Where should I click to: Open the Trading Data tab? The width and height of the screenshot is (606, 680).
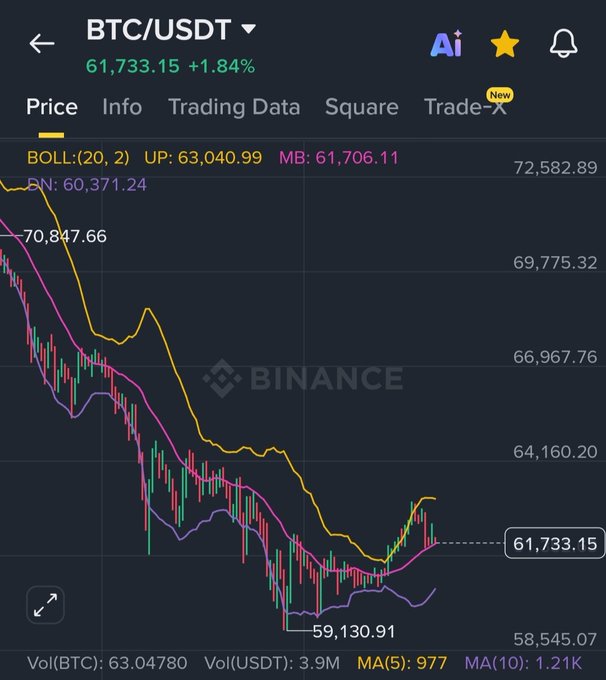234,107
